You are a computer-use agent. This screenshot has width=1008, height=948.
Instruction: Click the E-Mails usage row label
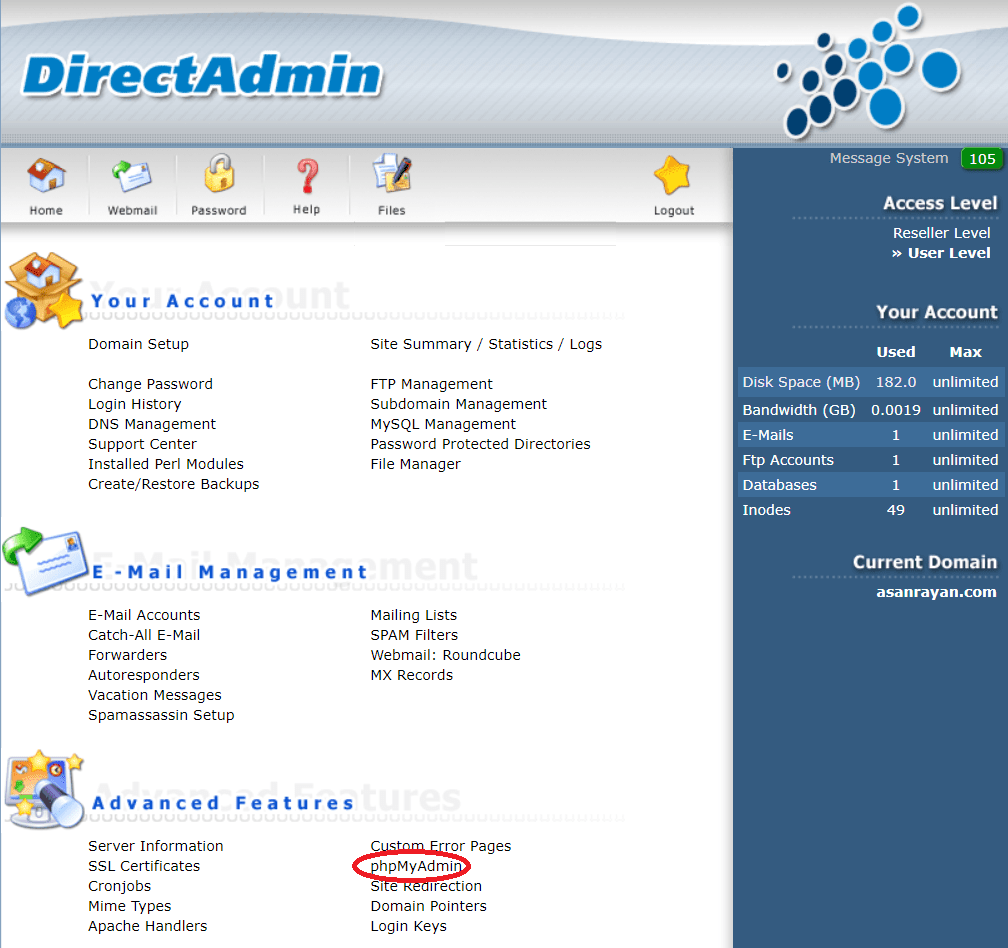coord(768,435)
